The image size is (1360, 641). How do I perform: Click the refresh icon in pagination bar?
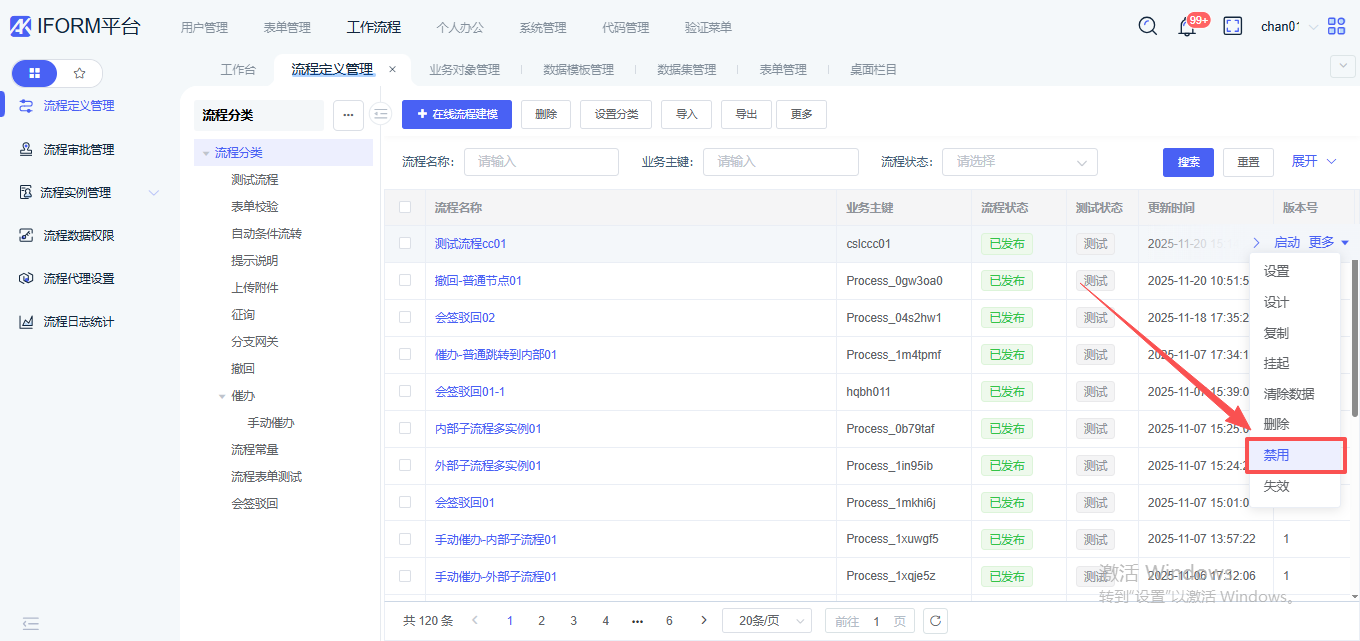coord(935,621)
